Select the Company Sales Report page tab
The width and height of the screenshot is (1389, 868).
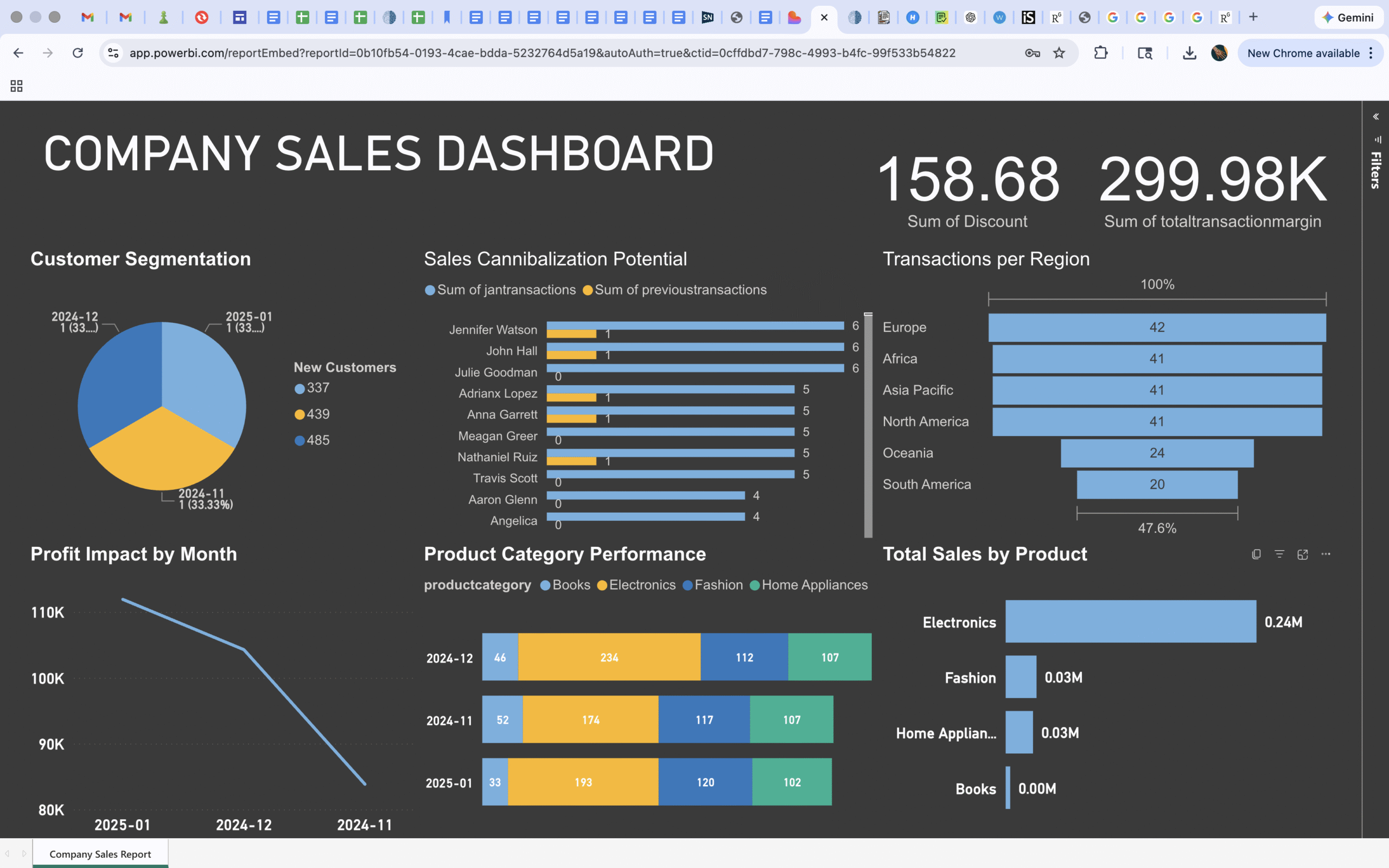[100, 854]
